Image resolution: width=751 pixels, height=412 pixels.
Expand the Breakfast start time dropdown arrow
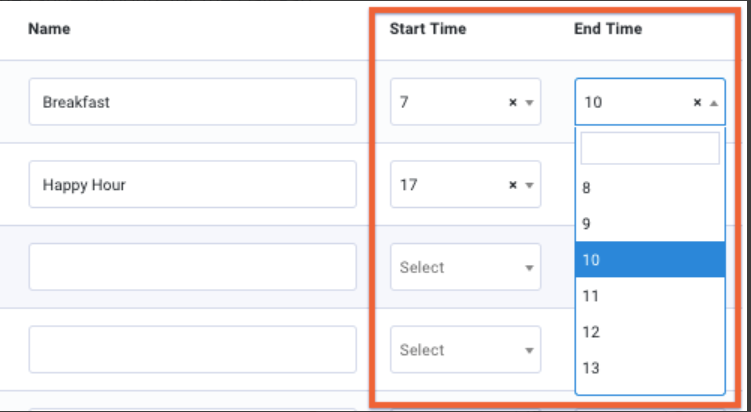529,102
